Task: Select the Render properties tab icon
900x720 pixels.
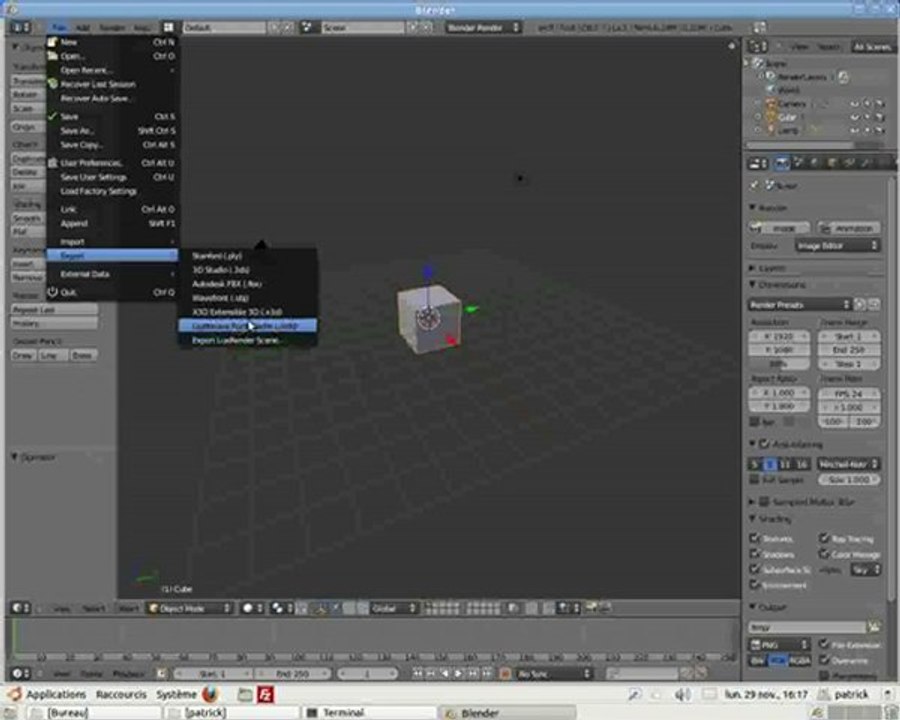Action: (x=782, y=164)
